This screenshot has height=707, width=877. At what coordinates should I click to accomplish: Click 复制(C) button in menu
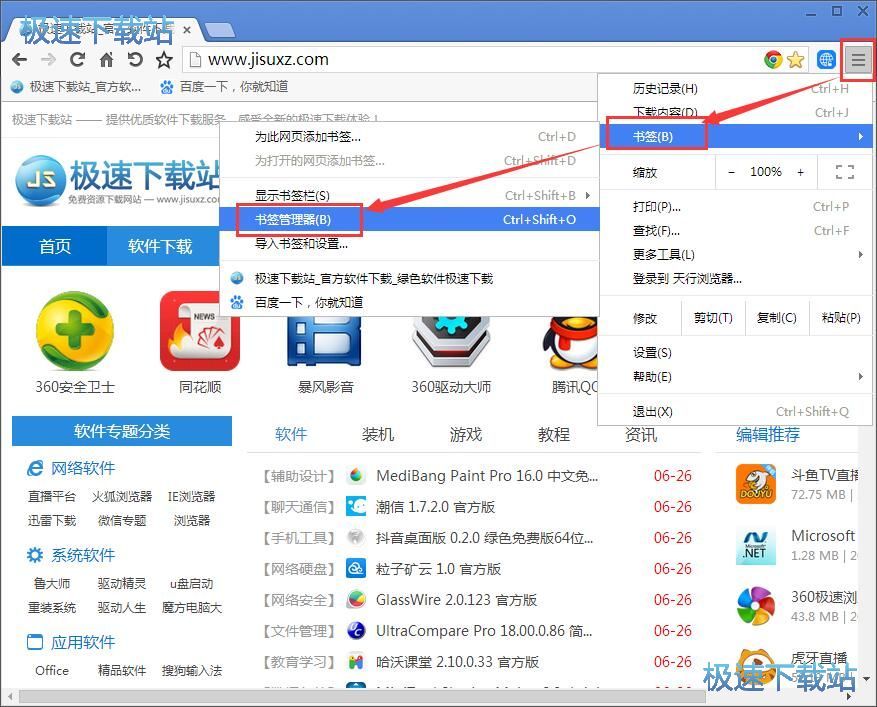pos(776,318)
